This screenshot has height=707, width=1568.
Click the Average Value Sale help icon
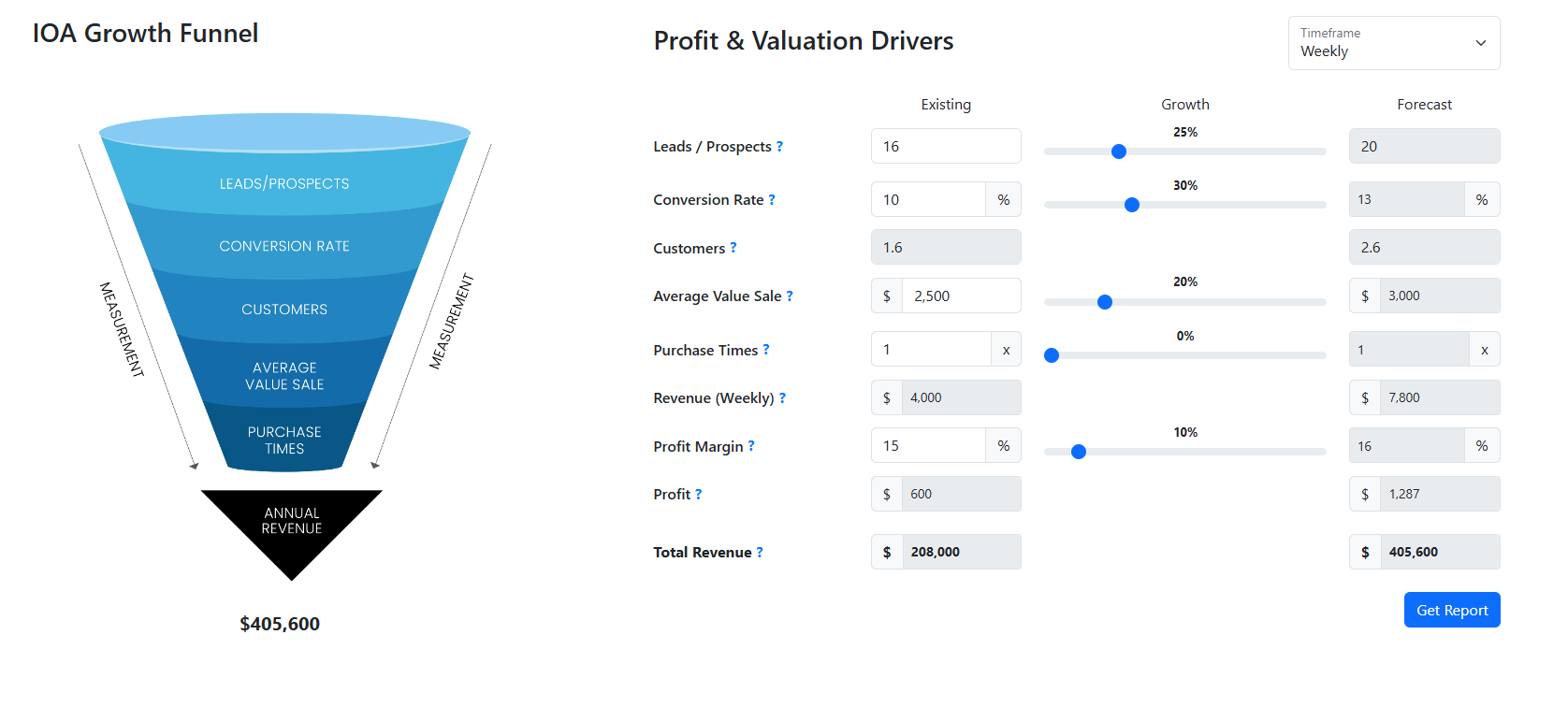[x=791, y=296]
